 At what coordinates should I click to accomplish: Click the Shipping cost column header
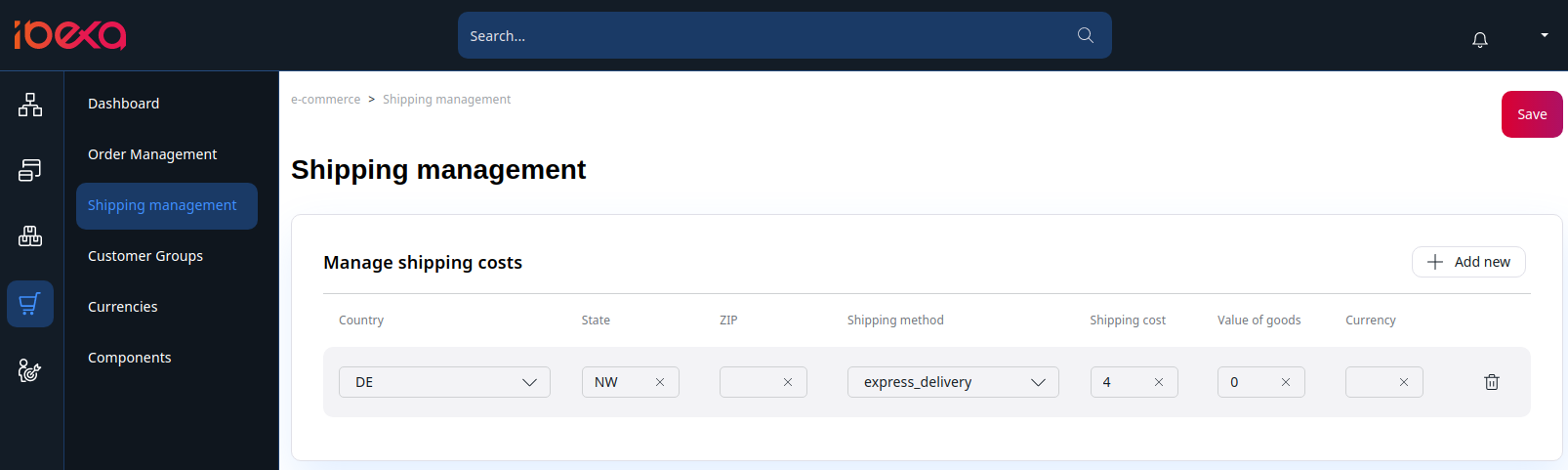click(x=1128, y=320)
